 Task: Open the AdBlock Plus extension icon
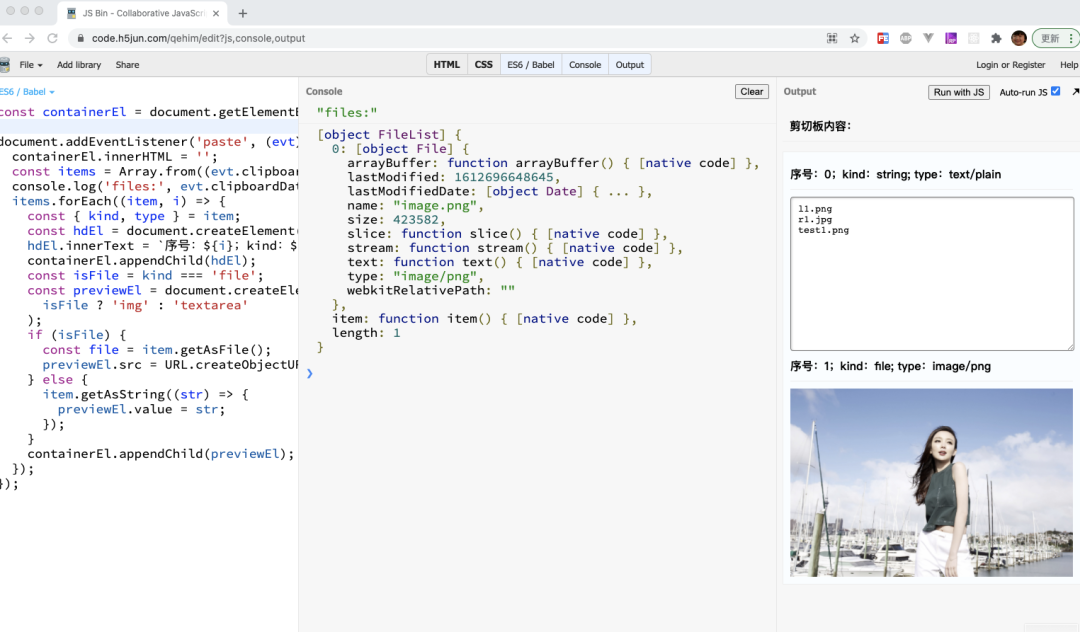906,38
